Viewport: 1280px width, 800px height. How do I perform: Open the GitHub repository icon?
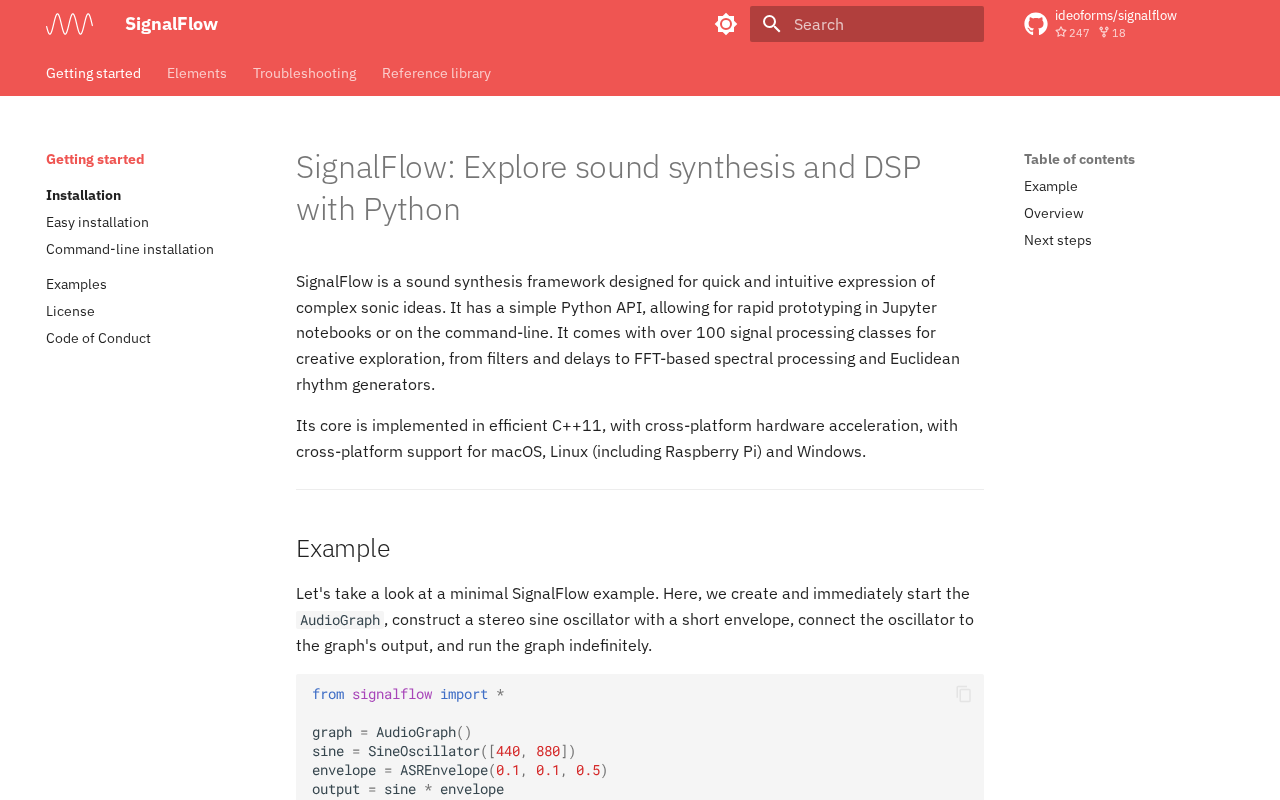pyautogui.click(x=1036, y=24)
